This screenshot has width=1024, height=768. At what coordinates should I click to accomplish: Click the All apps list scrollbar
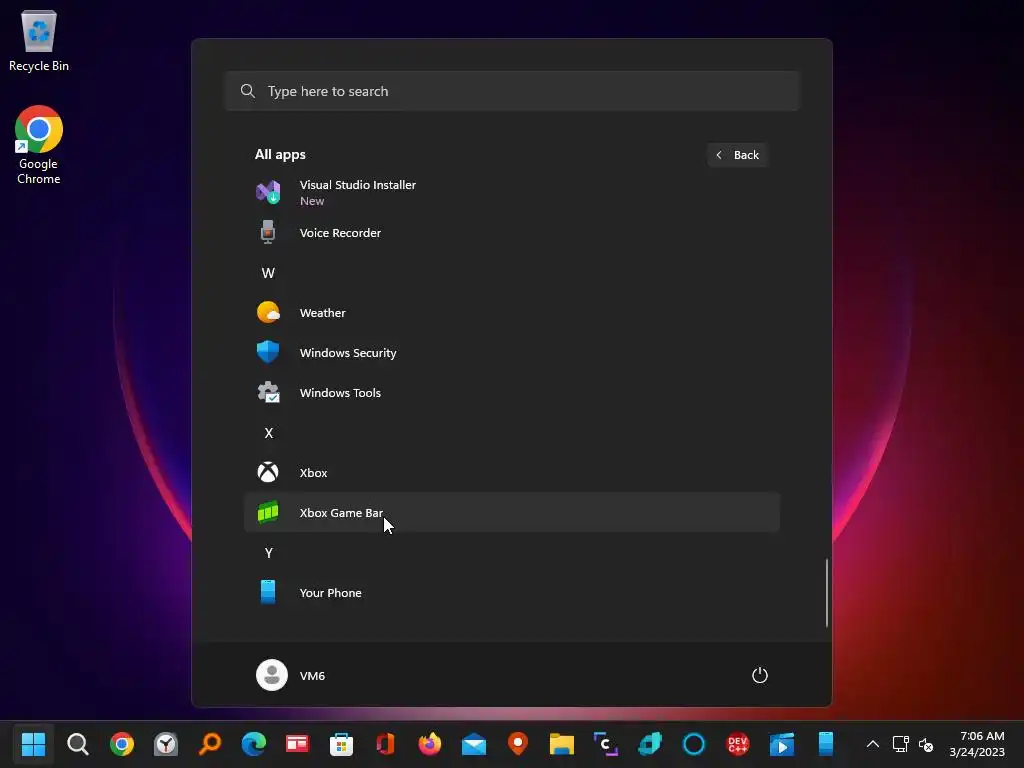pos(827,592)
